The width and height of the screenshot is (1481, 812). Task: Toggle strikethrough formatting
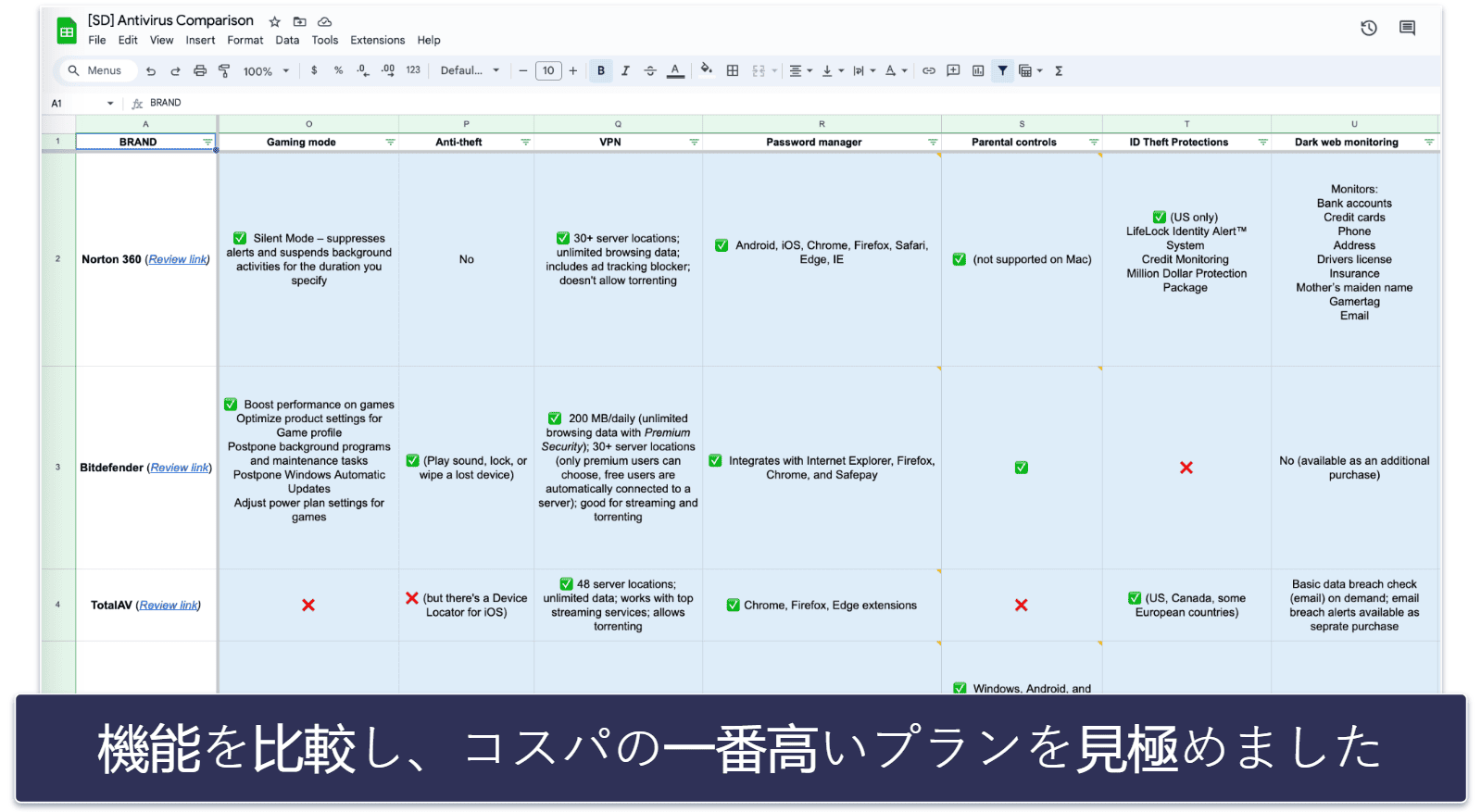point(650,70)
